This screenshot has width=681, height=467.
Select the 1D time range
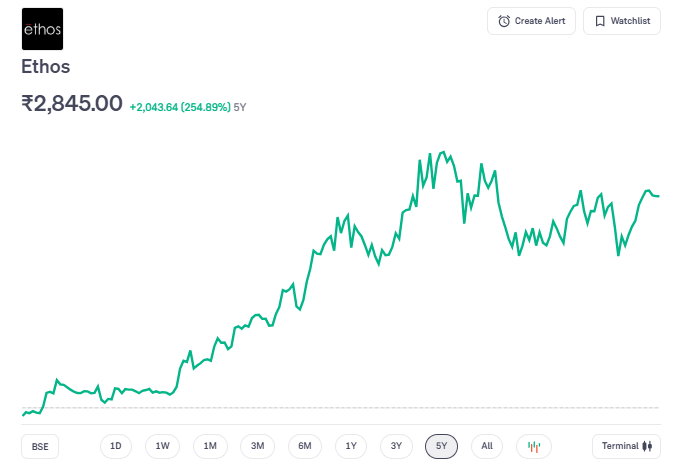coord(116,446)
